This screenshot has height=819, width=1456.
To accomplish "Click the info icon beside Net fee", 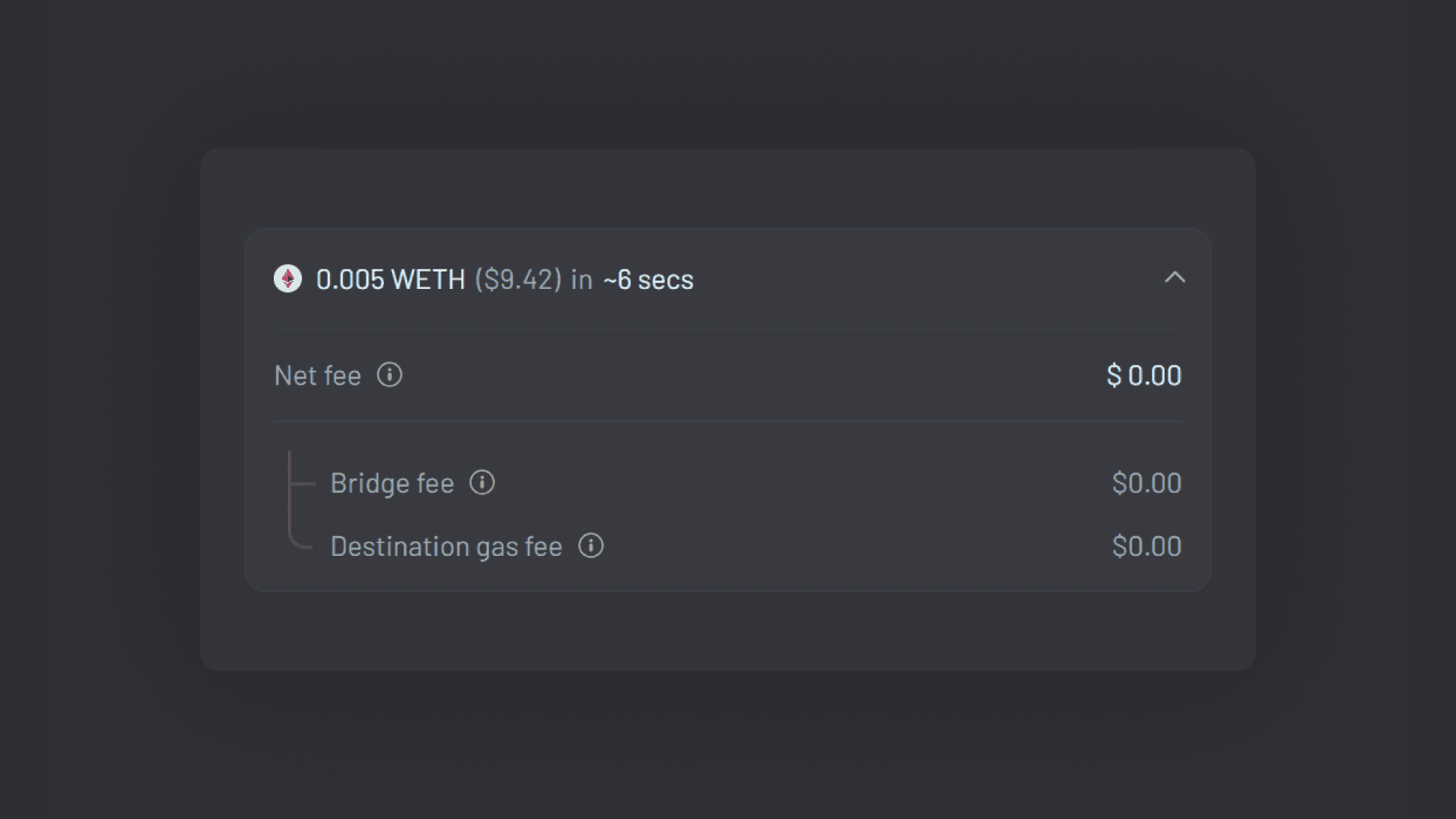I will click(389, 375).
